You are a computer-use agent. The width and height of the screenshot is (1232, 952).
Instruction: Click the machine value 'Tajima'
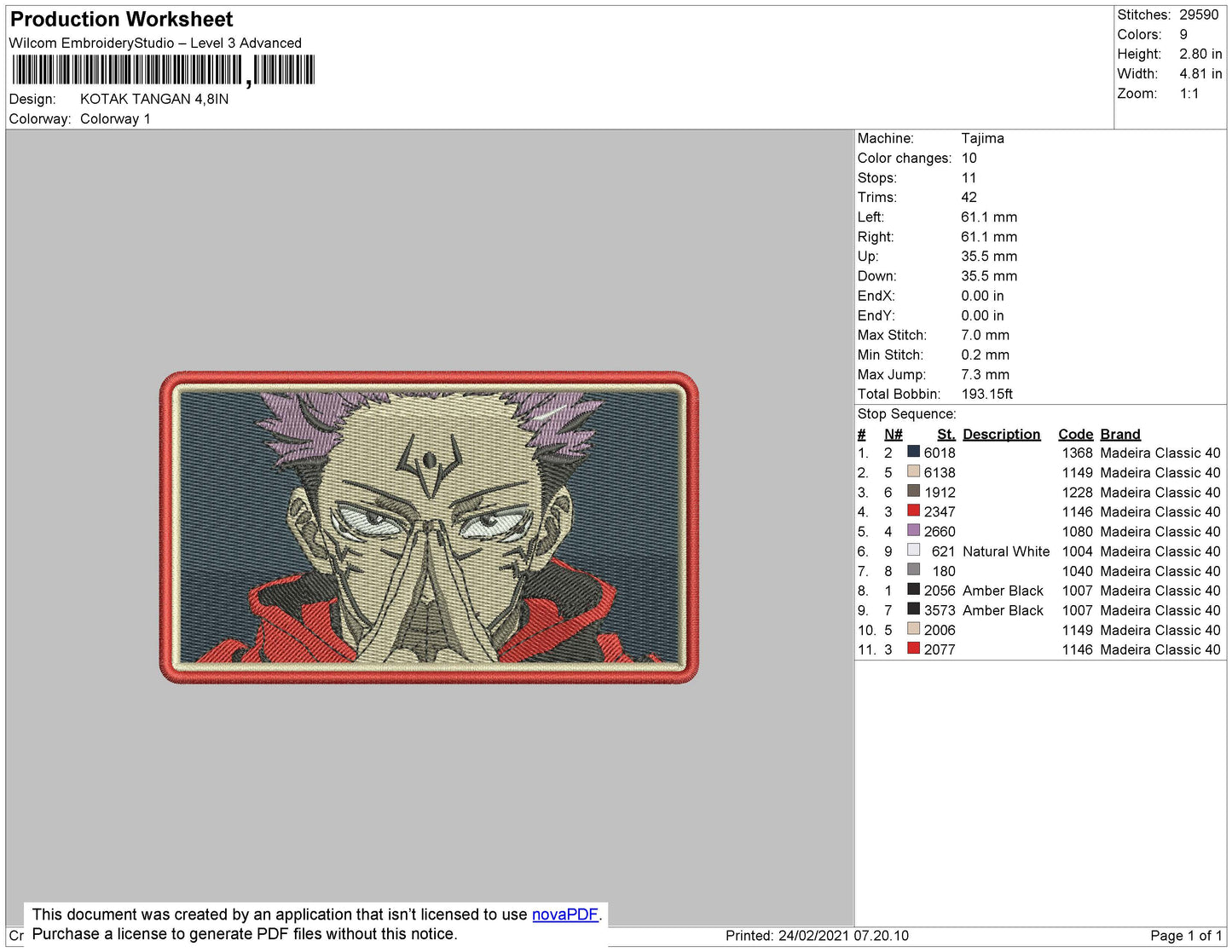click(982, 138)
